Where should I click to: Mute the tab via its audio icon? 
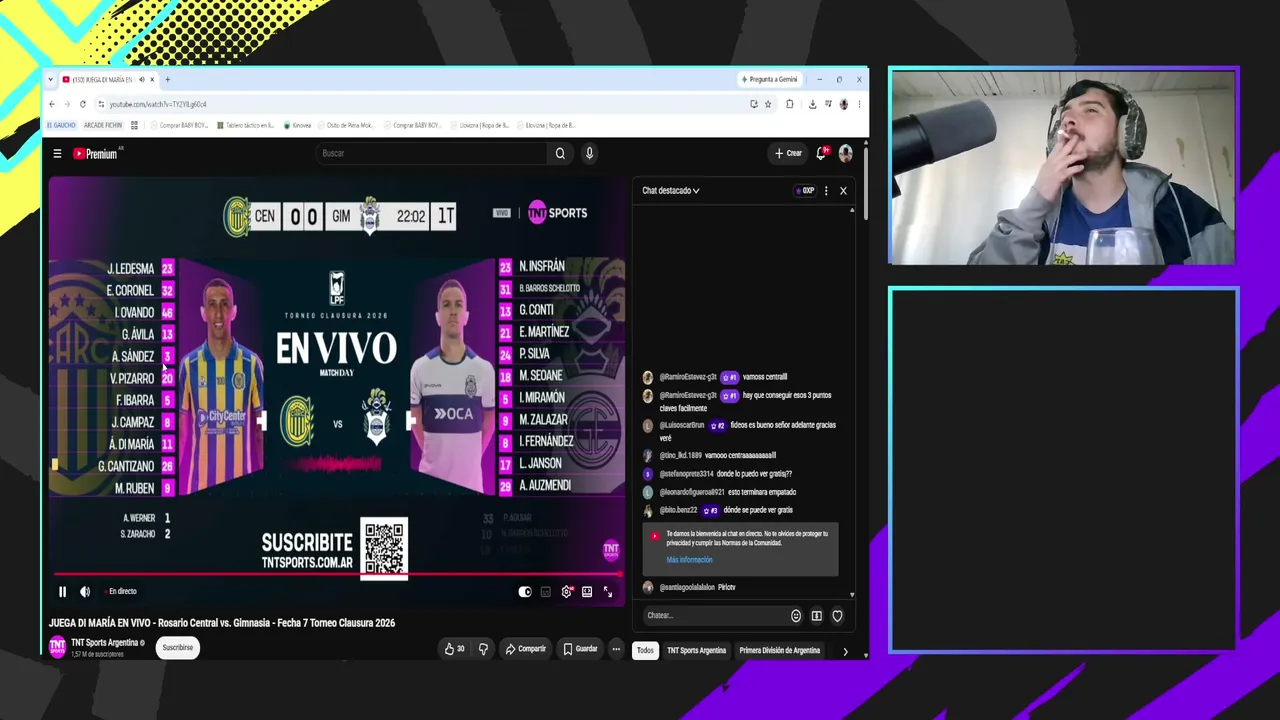[x=141, y=80]
